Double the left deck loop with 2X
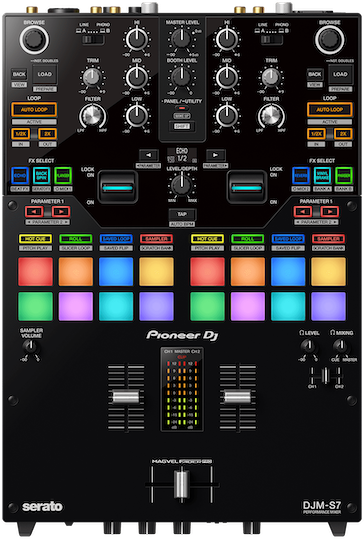 (x=47, y=134)
